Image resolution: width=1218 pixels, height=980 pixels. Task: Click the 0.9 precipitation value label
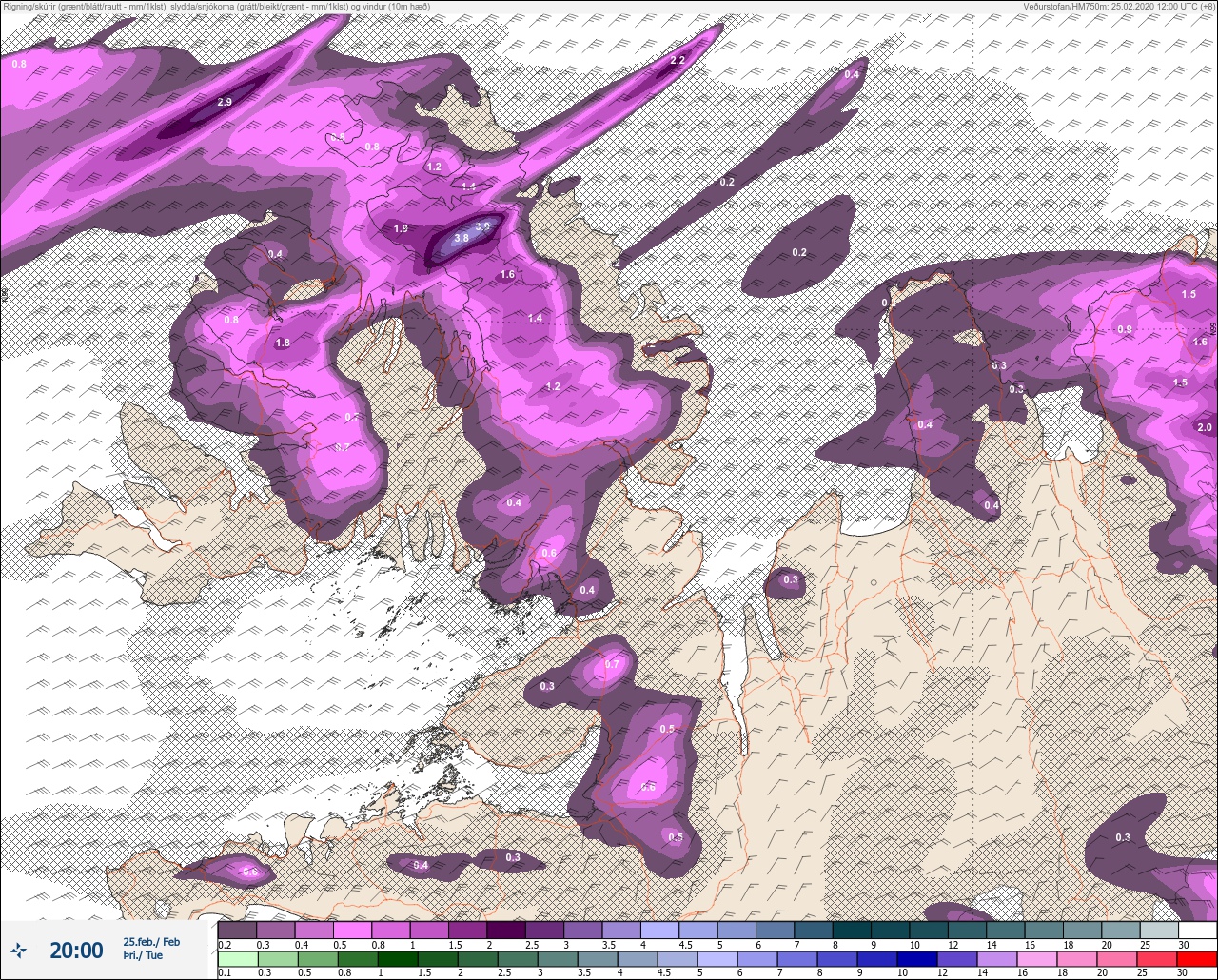click(1125, 329)
